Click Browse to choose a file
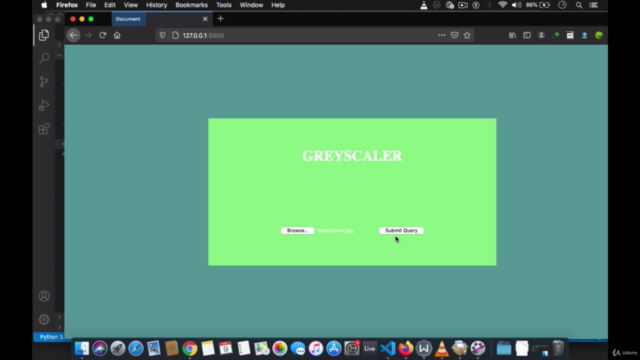 click(298, 231)
